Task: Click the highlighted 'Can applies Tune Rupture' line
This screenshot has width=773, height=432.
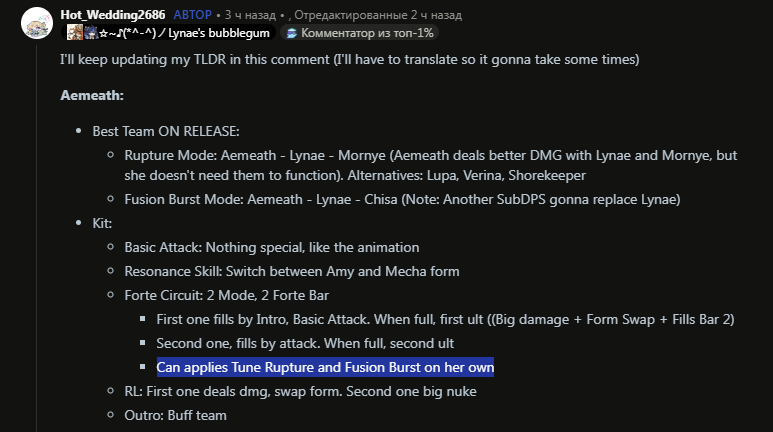Action: [325, 367]
